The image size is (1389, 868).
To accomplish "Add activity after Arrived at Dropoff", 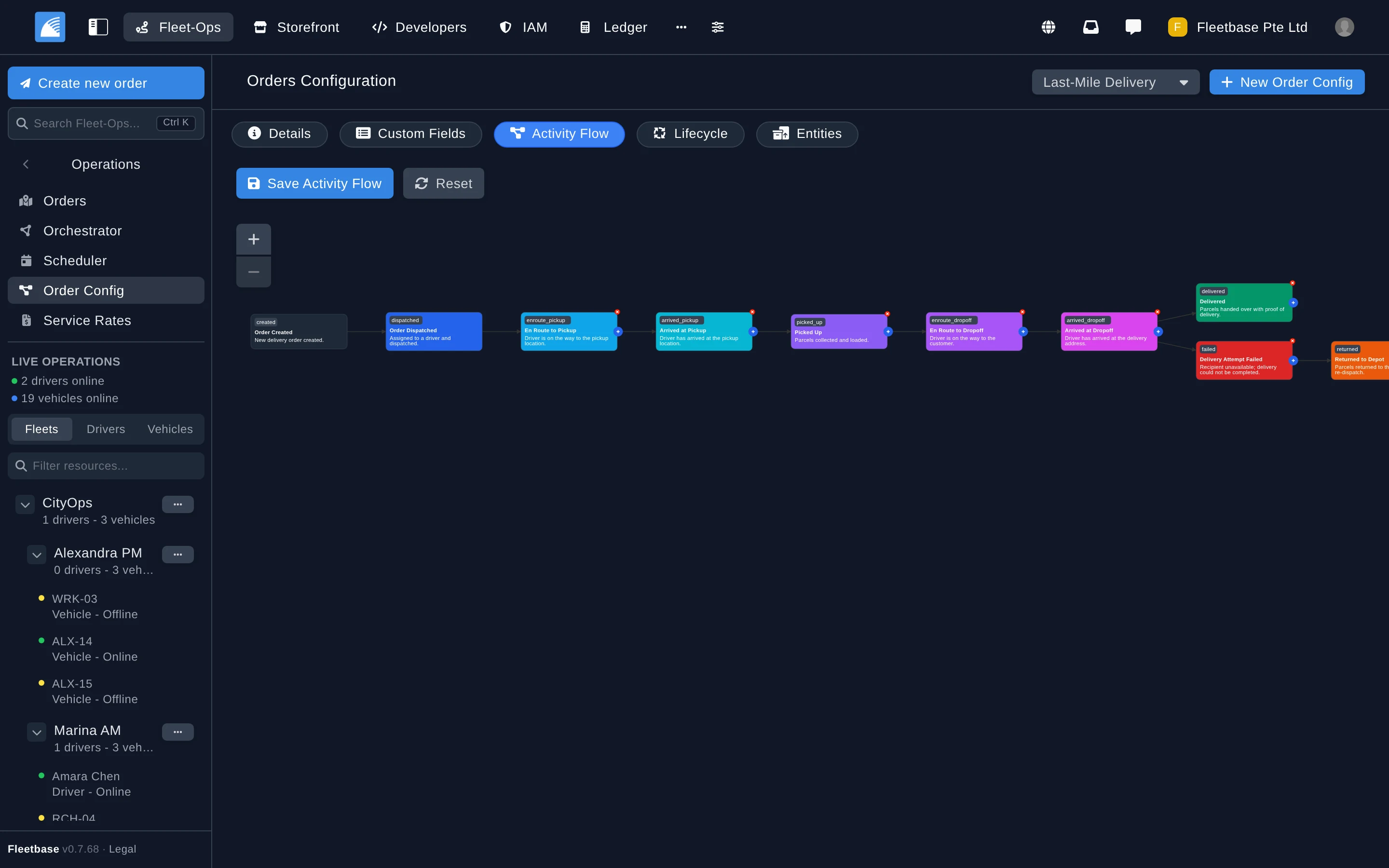I will 1158,332.
